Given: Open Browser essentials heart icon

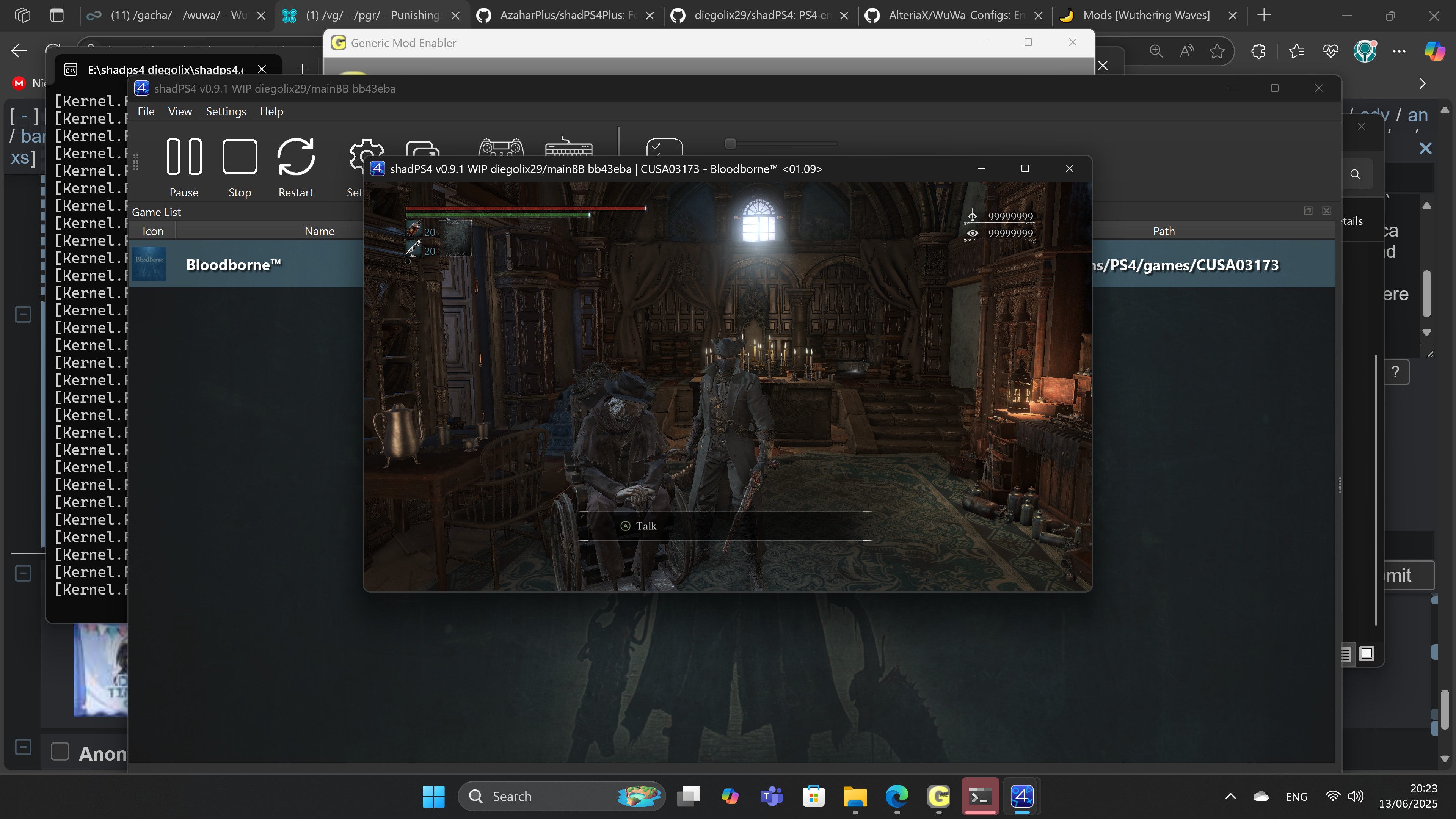Looking at the screenshot, I should tap(1330, 52).
